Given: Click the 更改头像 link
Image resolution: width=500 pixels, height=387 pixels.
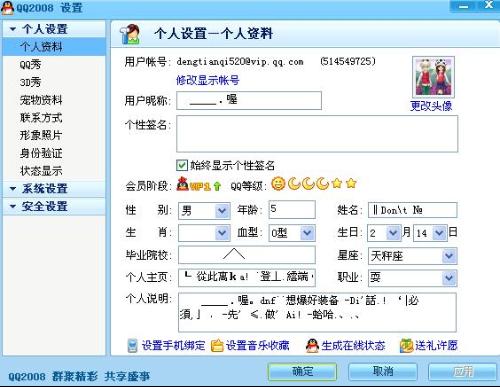Looking at the screenshot, I should 431,106.
